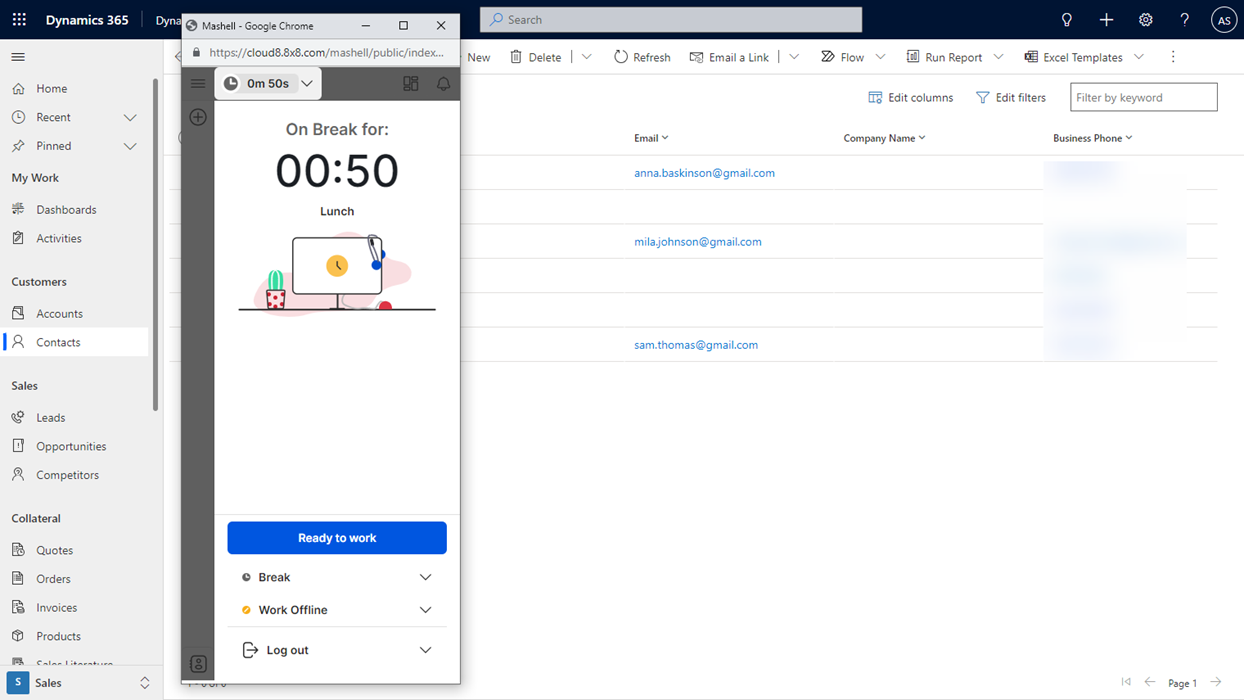Open the timer duration dropdown chevron

point(307,83)
